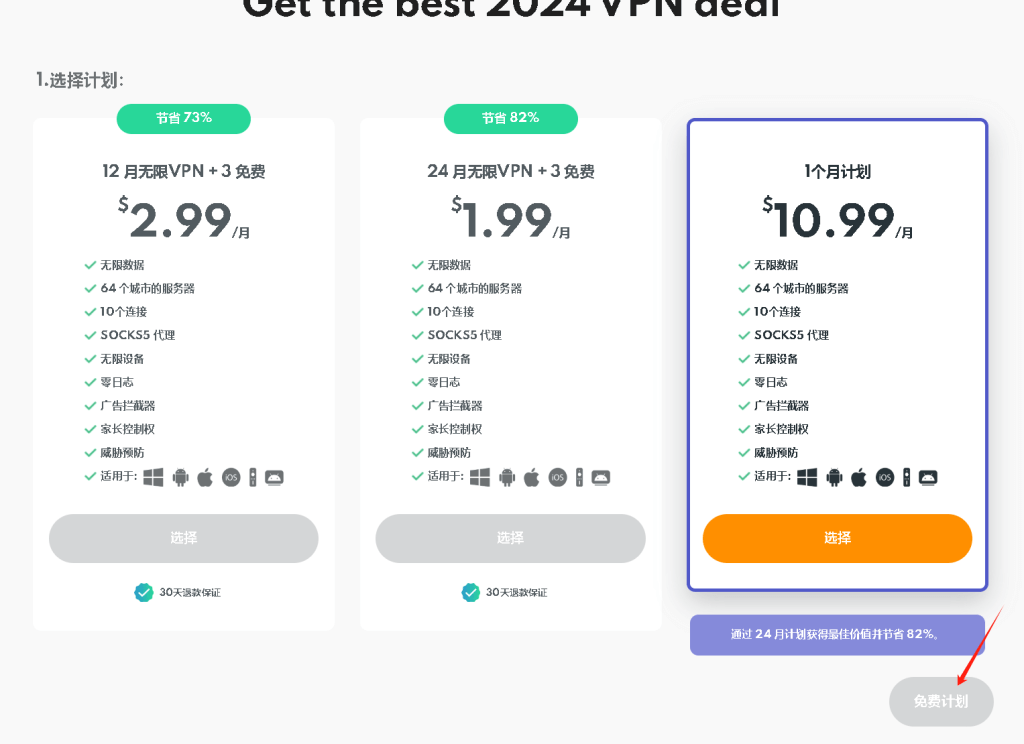Click the purple 24-month best-value banner
The width and height of the screenshot is (1024, 744).
[x=837, y=634]
